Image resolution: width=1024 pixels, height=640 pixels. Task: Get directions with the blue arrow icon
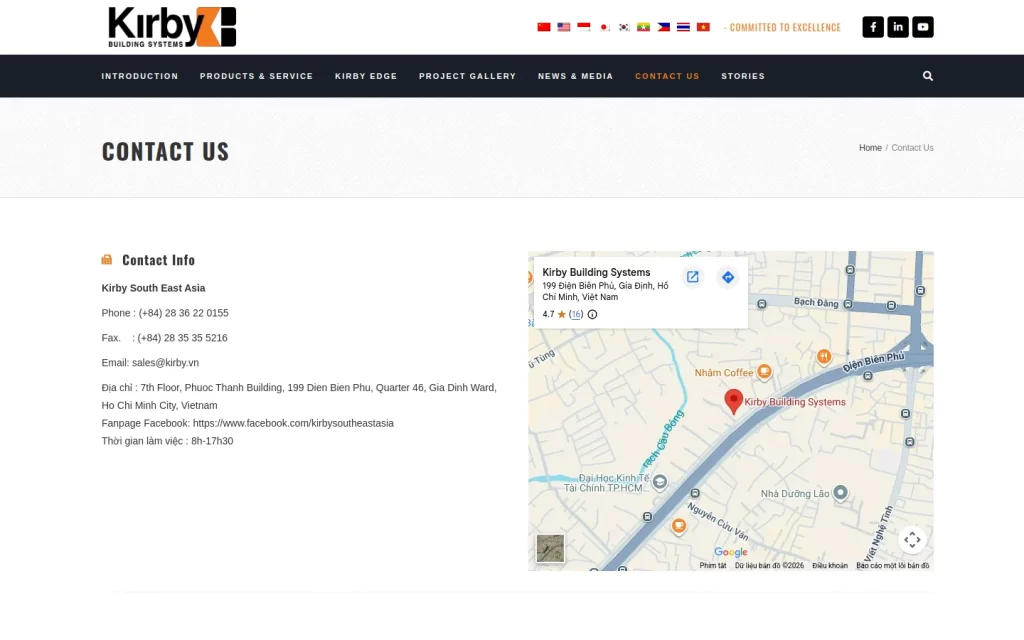tap(728, 277)
